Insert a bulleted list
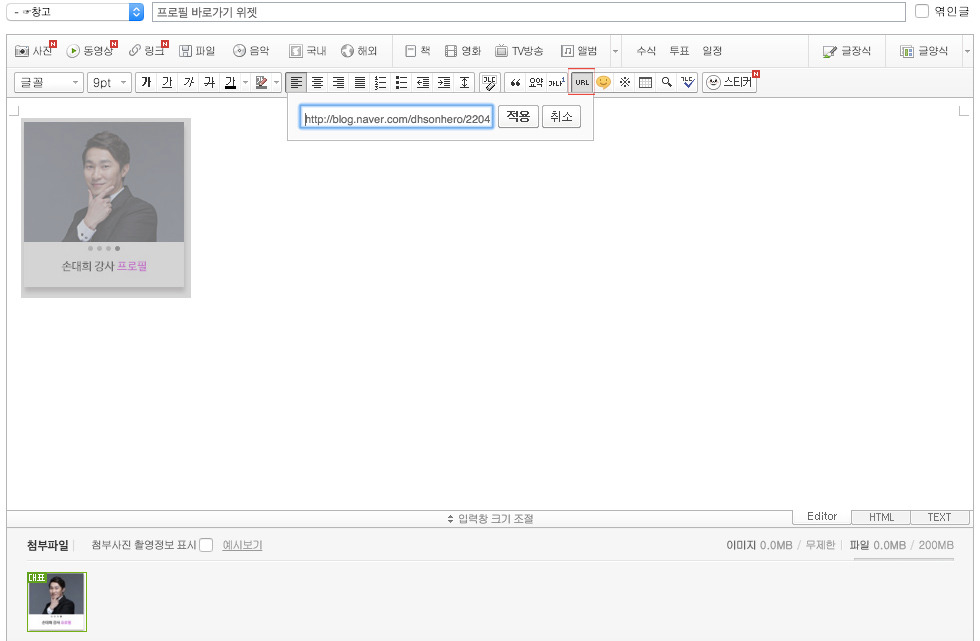This screenshot has width=980, height=641. pos(402,82)
